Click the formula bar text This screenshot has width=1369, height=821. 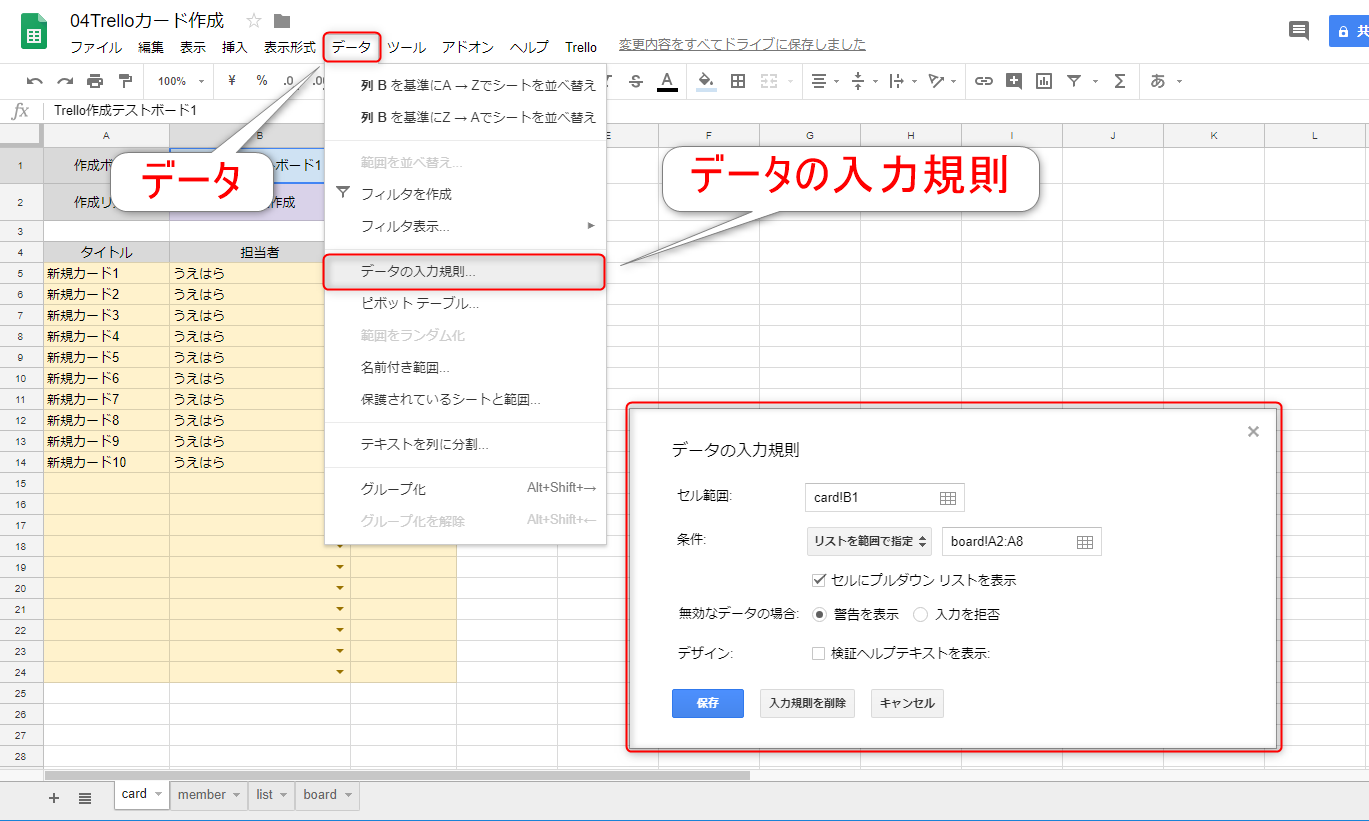click(126, 110)
